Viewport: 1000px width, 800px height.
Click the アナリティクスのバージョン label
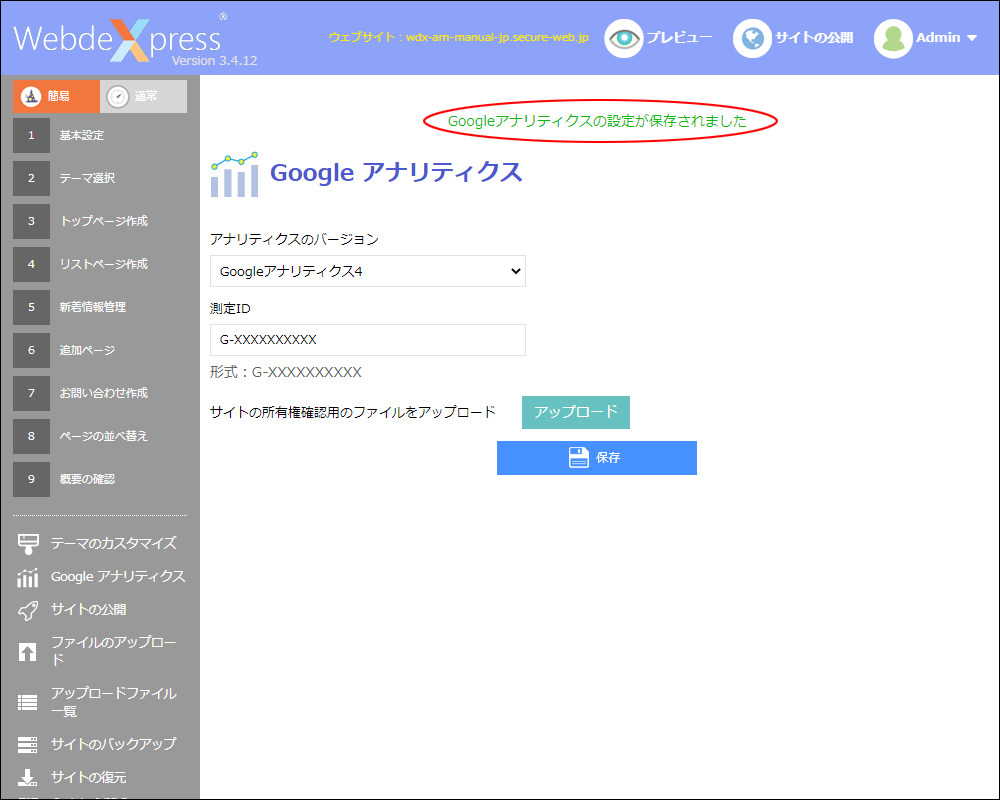coord(294,239)
